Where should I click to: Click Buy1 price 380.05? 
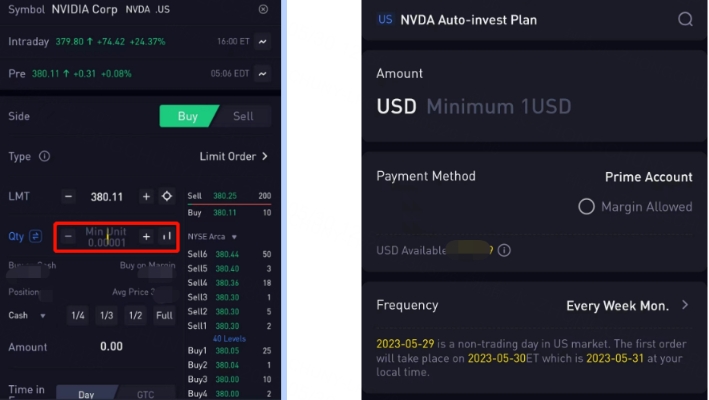pos(227,351)
